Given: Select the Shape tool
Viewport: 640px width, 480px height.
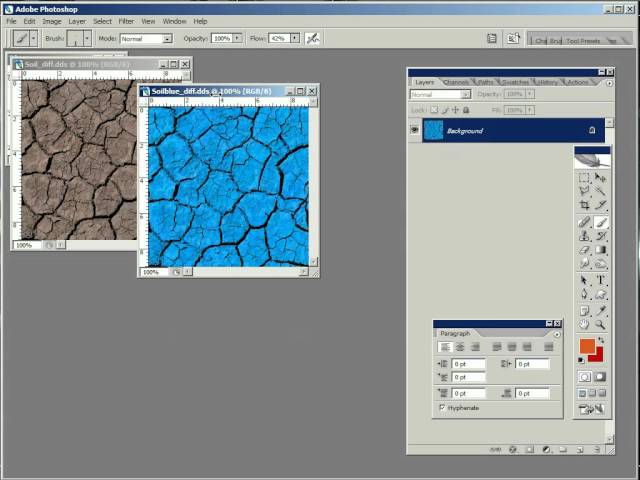Looking at the screenshot, I should click(600, 294).
